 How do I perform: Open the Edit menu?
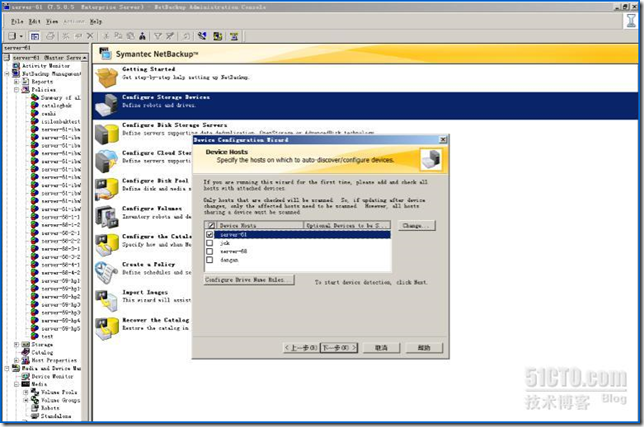click(x=34, y=21)
